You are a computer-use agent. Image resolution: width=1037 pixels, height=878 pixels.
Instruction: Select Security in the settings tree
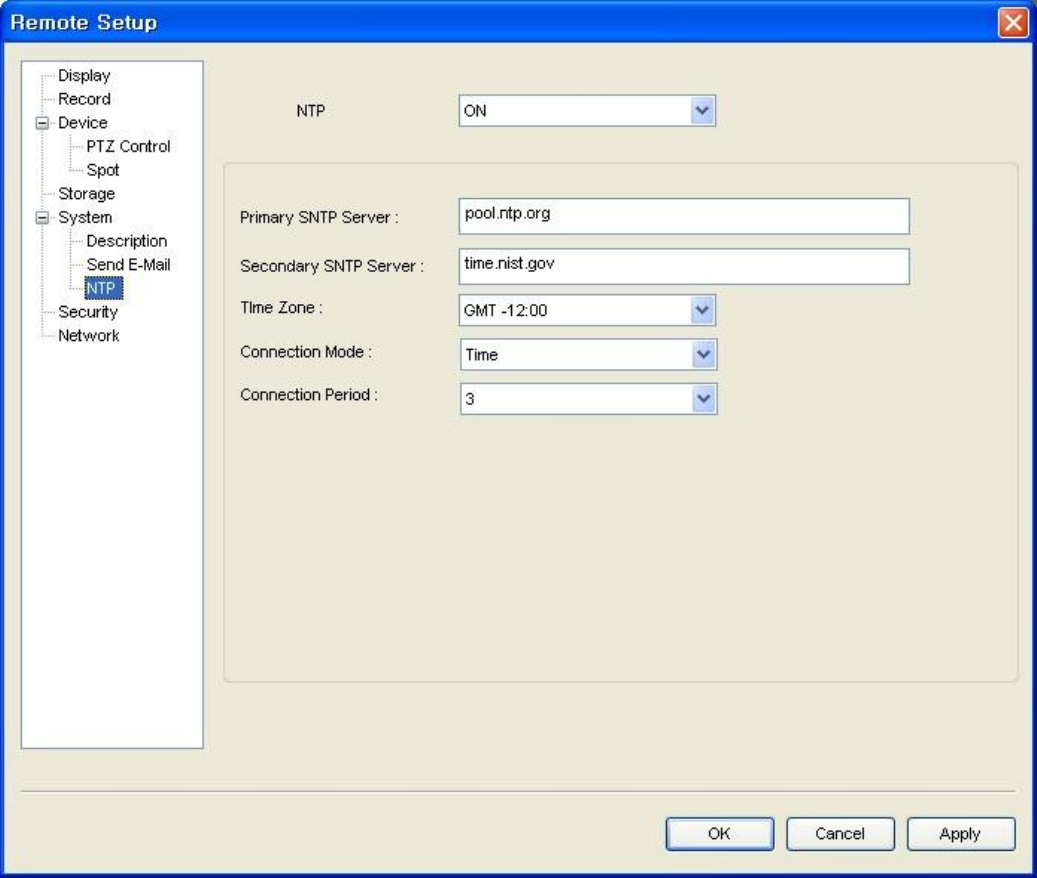coord(88,312)
